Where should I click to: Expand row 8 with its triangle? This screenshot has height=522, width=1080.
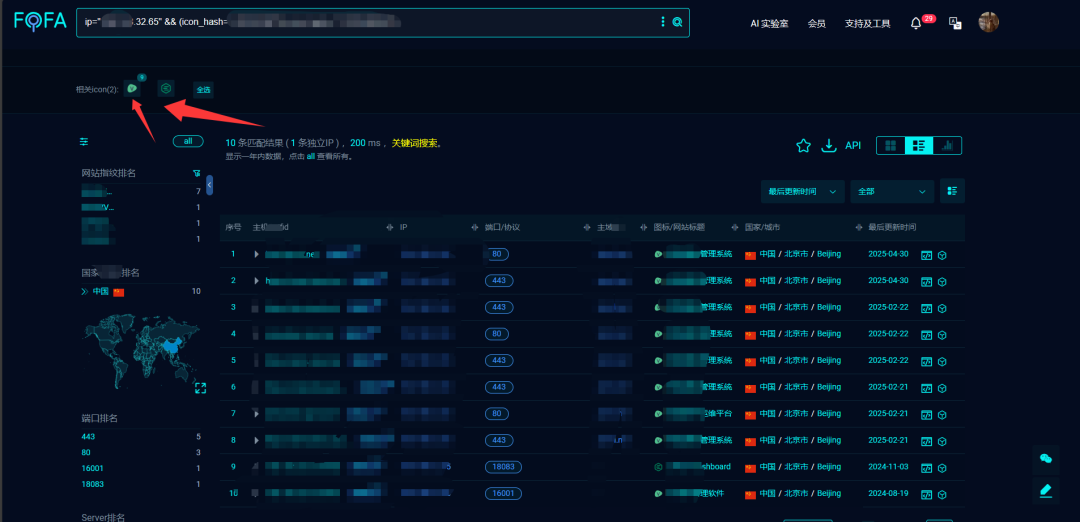point(256,440)
